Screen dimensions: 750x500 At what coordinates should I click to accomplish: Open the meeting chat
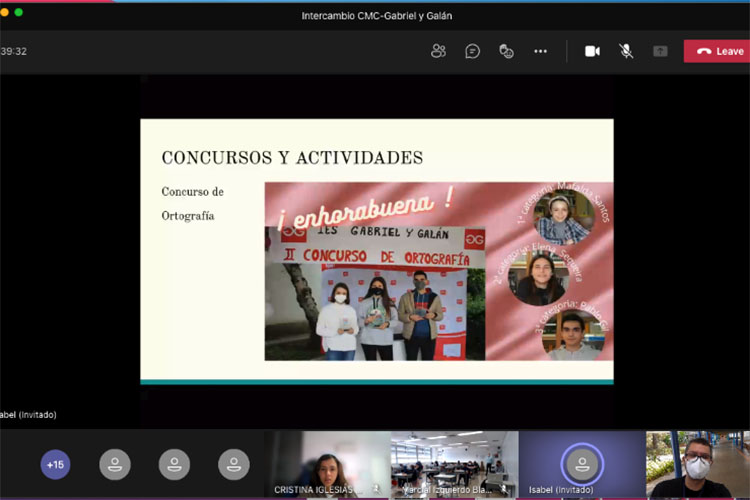473,51
